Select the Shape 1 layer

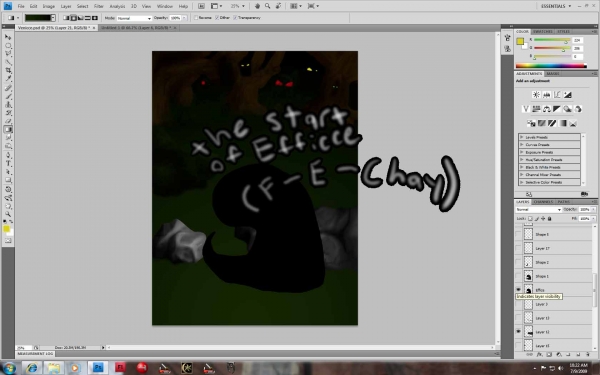pos(558,276)
